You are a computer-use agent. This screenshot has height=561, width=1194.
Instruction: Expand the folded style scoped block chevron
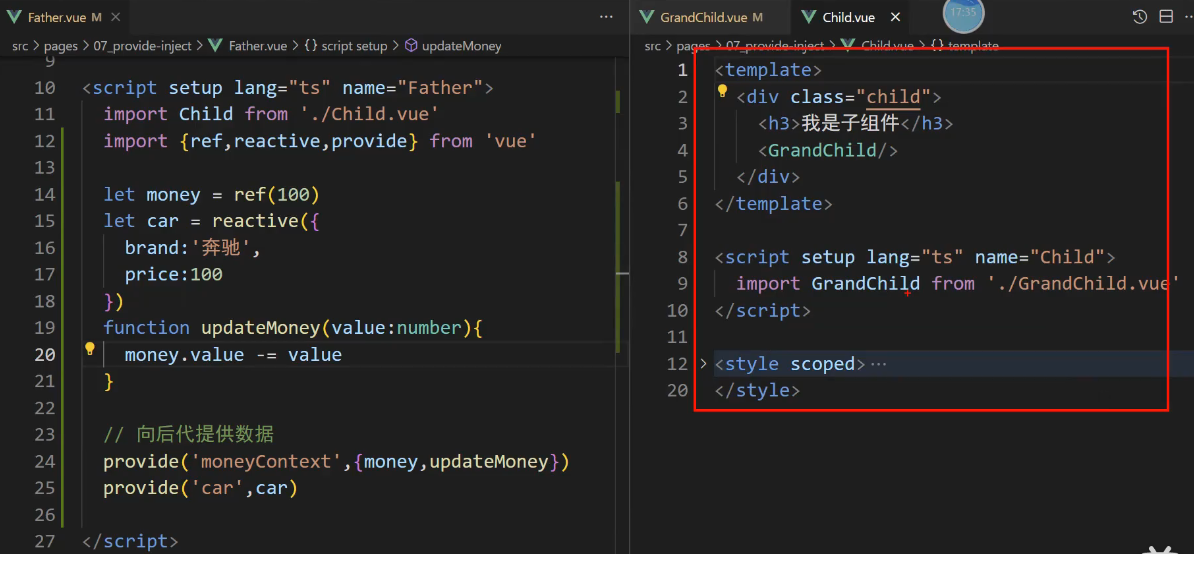pos(703,364)
